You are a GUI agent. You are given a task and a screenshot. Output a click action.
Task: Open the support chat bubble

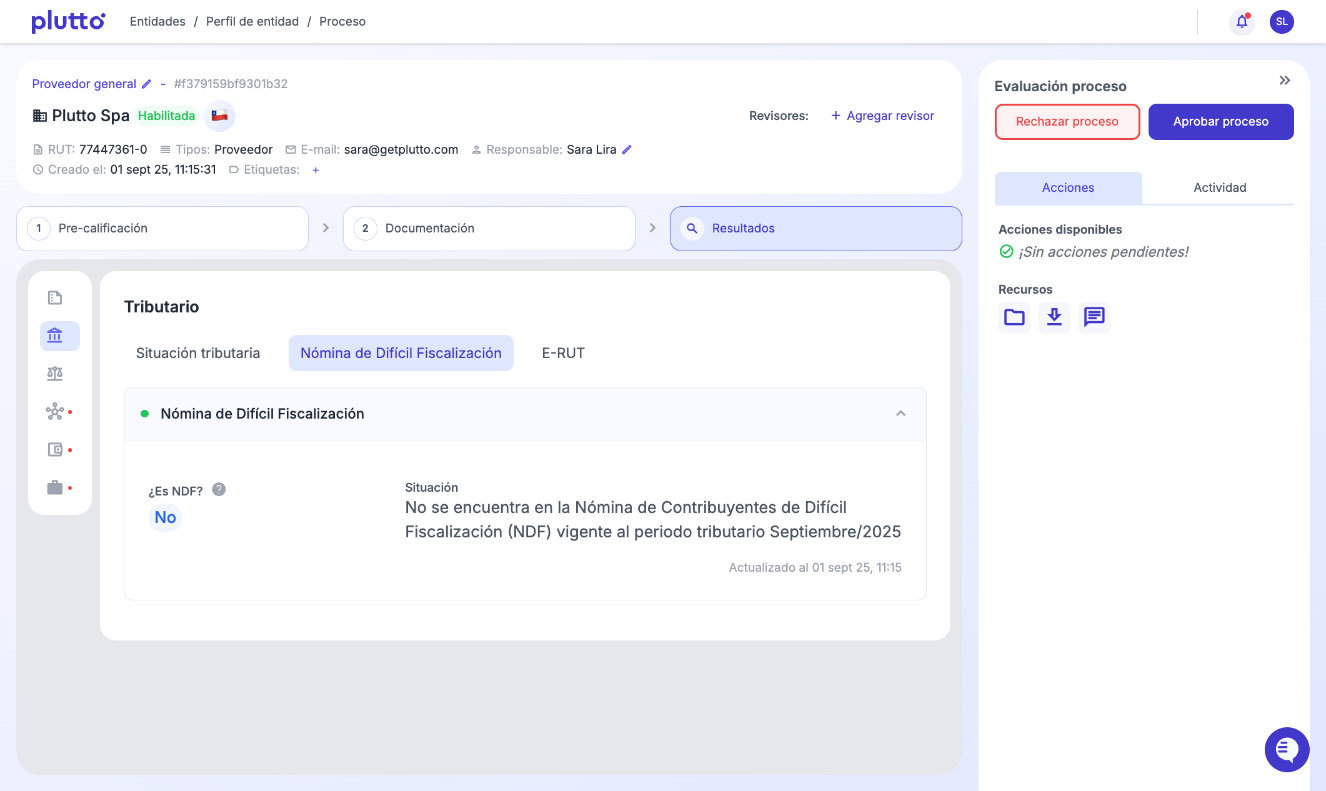pos(1287,749)
